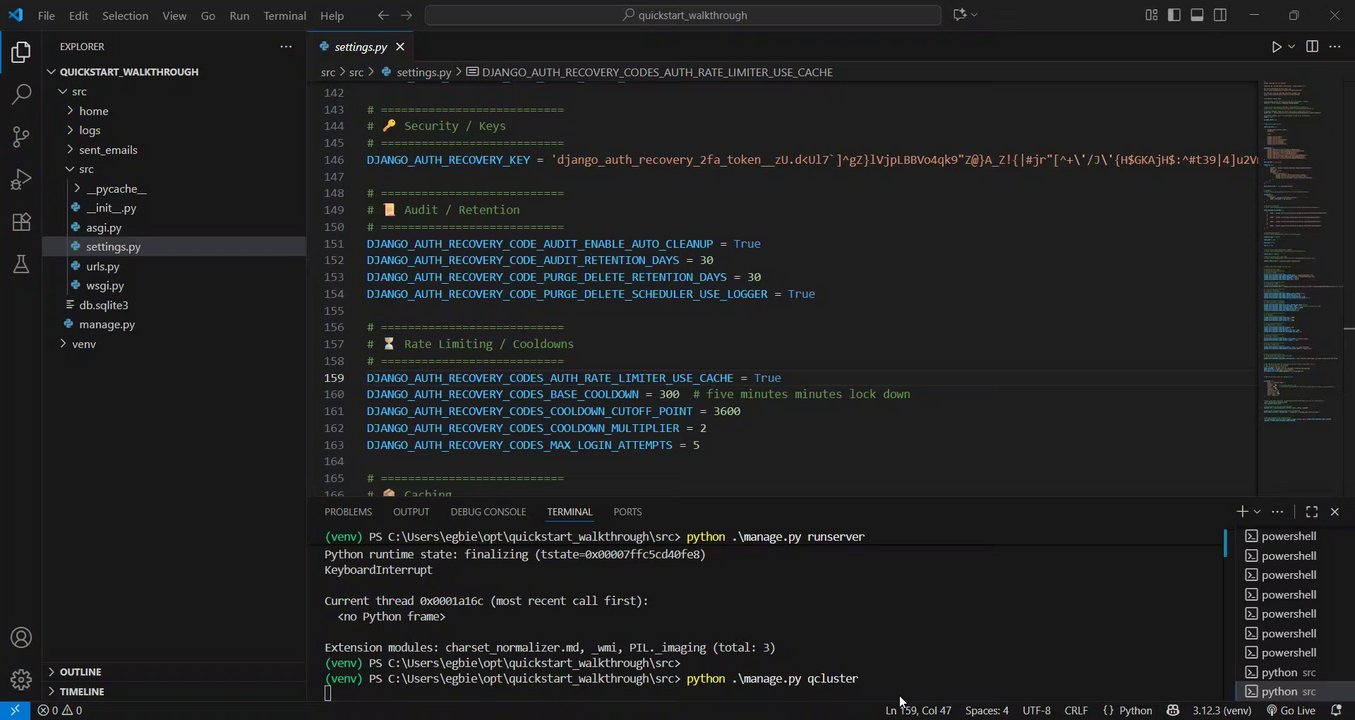Open the Source Control view
1355x720 pixels.
pos(21,137)
